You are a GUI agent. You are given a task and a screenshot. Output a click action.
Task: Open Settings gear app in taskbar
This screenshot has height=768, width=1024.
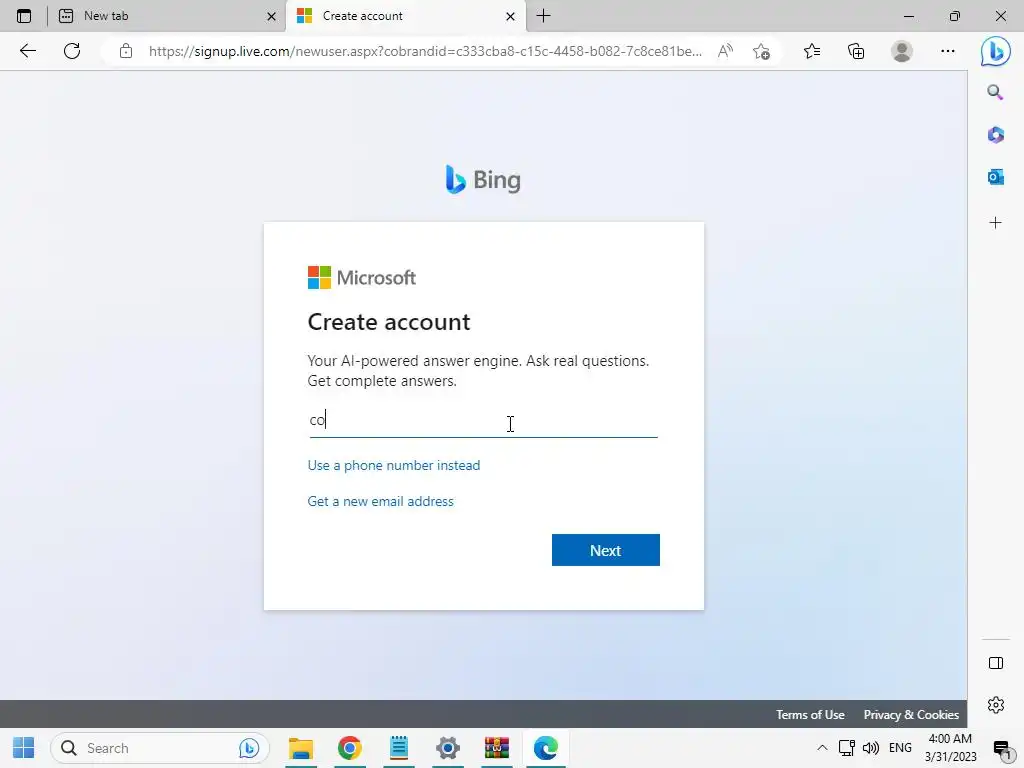pyautogui.click(x=448, y=748)
